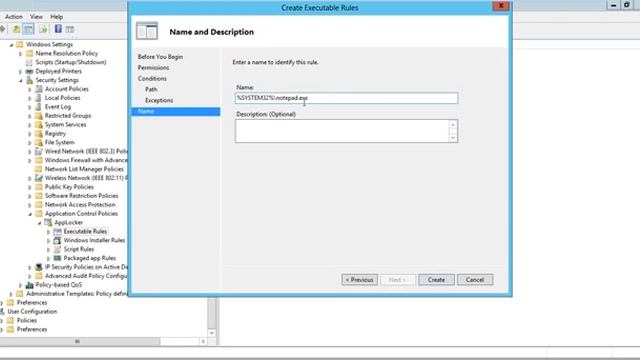This screenshot has height=360, width=640.
Task: Click the Forward arrow toolbar icon
Action: (2, 29)
